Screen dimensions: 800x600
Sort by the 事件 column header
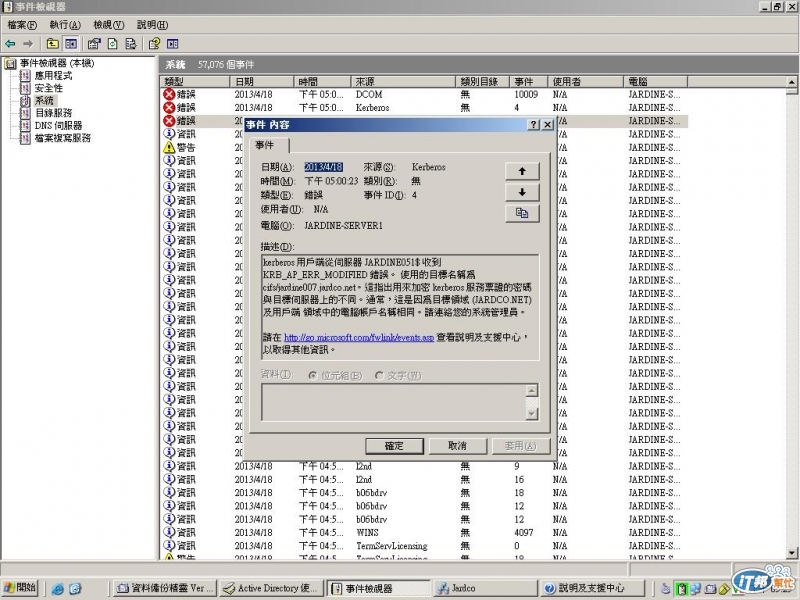[x=529, y=81]
